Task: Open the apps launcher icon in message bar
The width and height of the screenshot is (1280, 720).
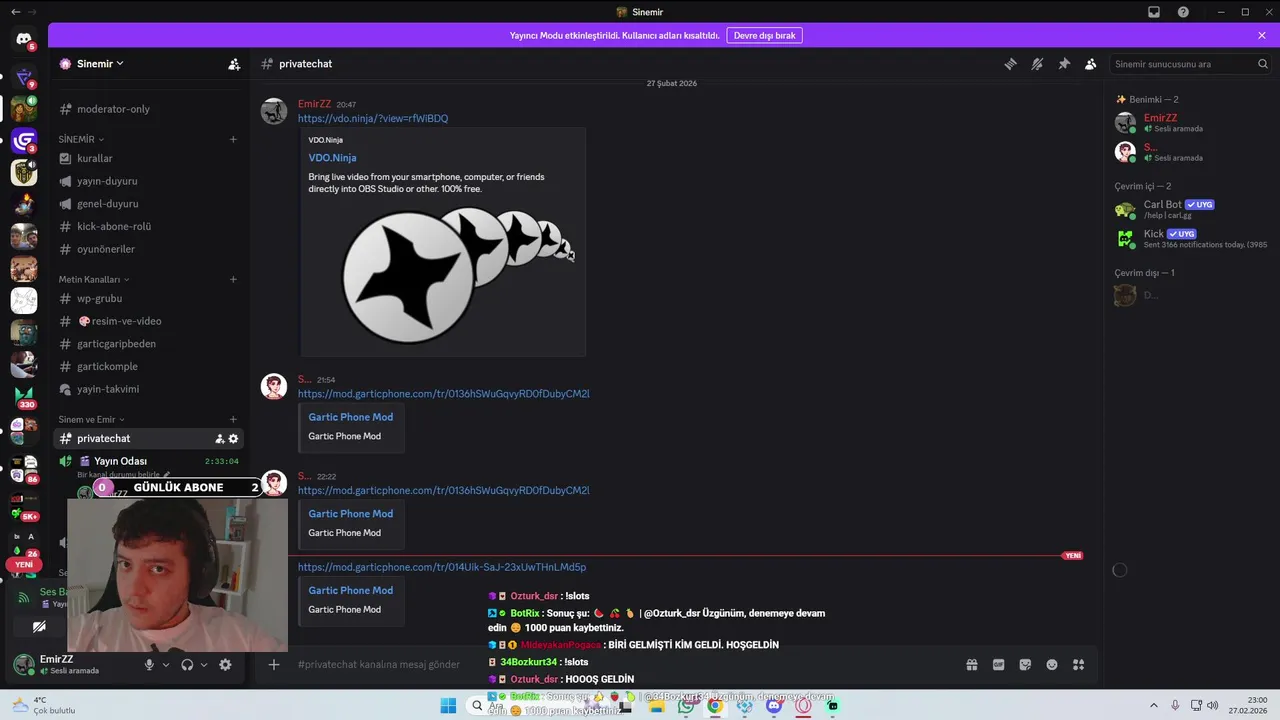Action: pyautogui.click(x=1078, y=664)
